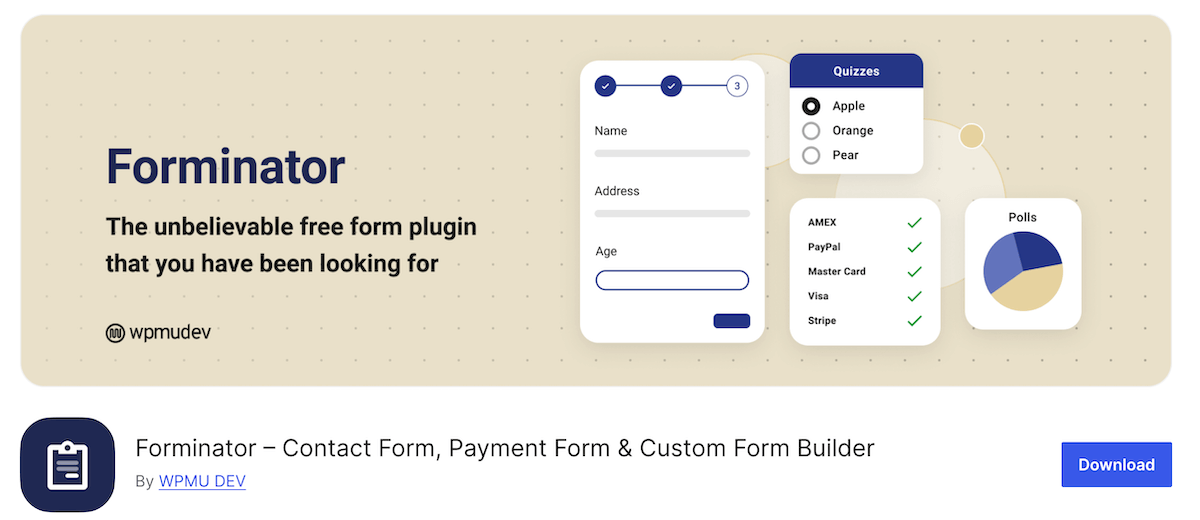Click the Polls pie chart
1200x520 pixels.
click(1023, 271)
